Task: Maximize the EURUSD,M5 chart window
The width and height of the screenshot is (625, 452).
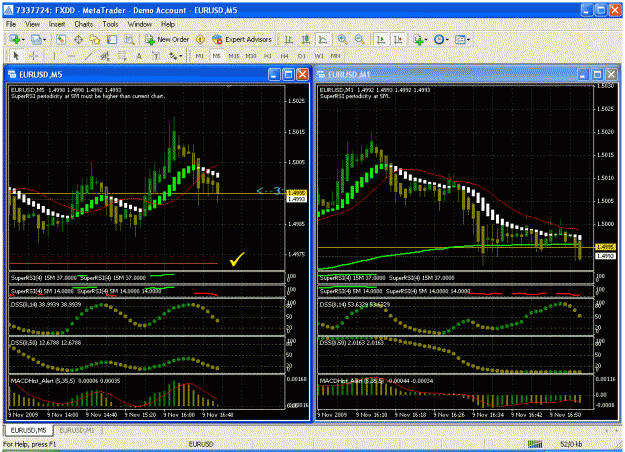Action: [289, 75]
